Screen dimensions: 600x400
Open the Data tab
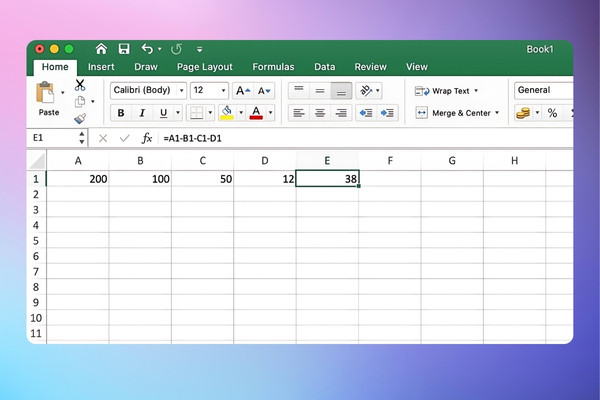324,67
